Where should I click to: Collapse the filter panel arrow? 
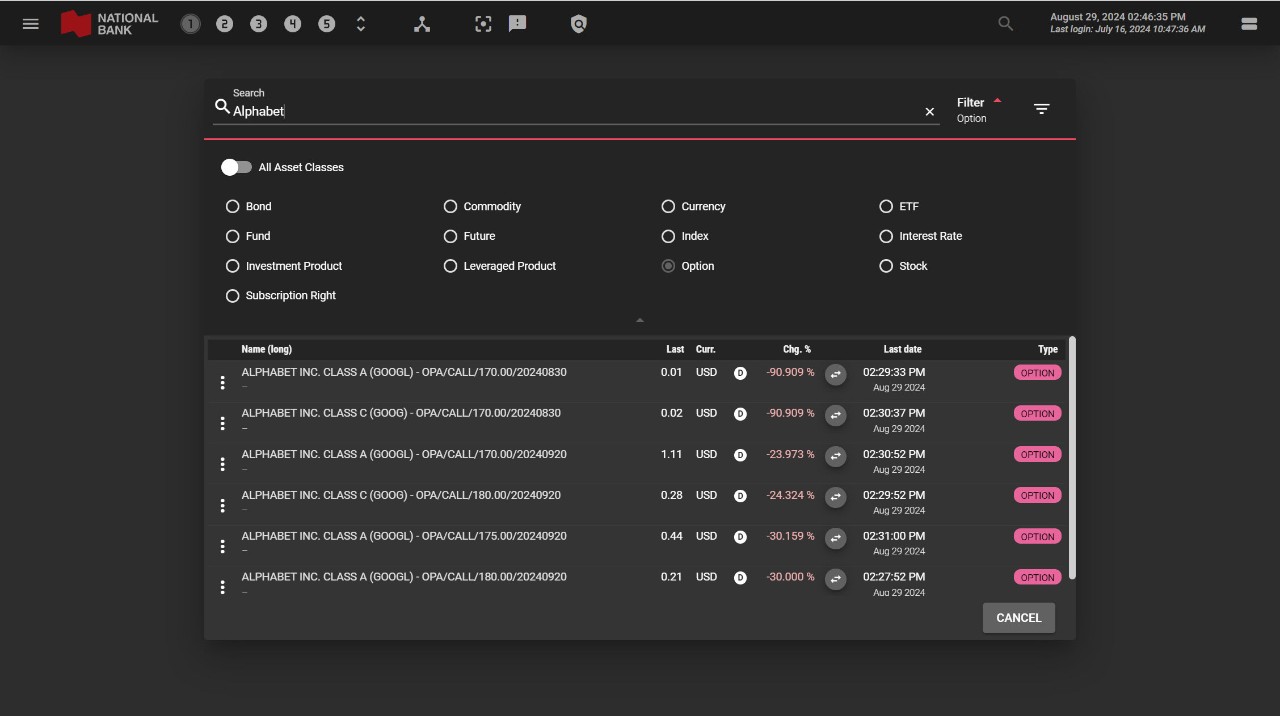(640, 320)
